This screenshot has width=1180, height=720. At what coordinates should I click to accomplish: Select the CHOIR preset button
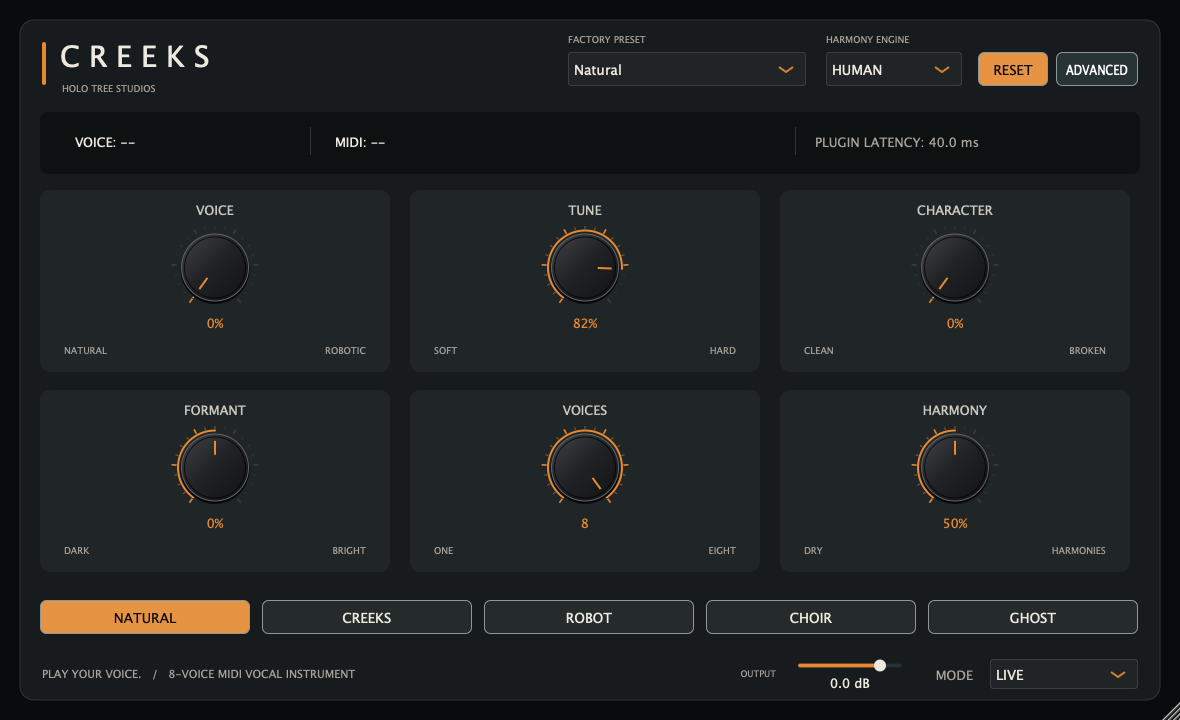tap(810, 617)
